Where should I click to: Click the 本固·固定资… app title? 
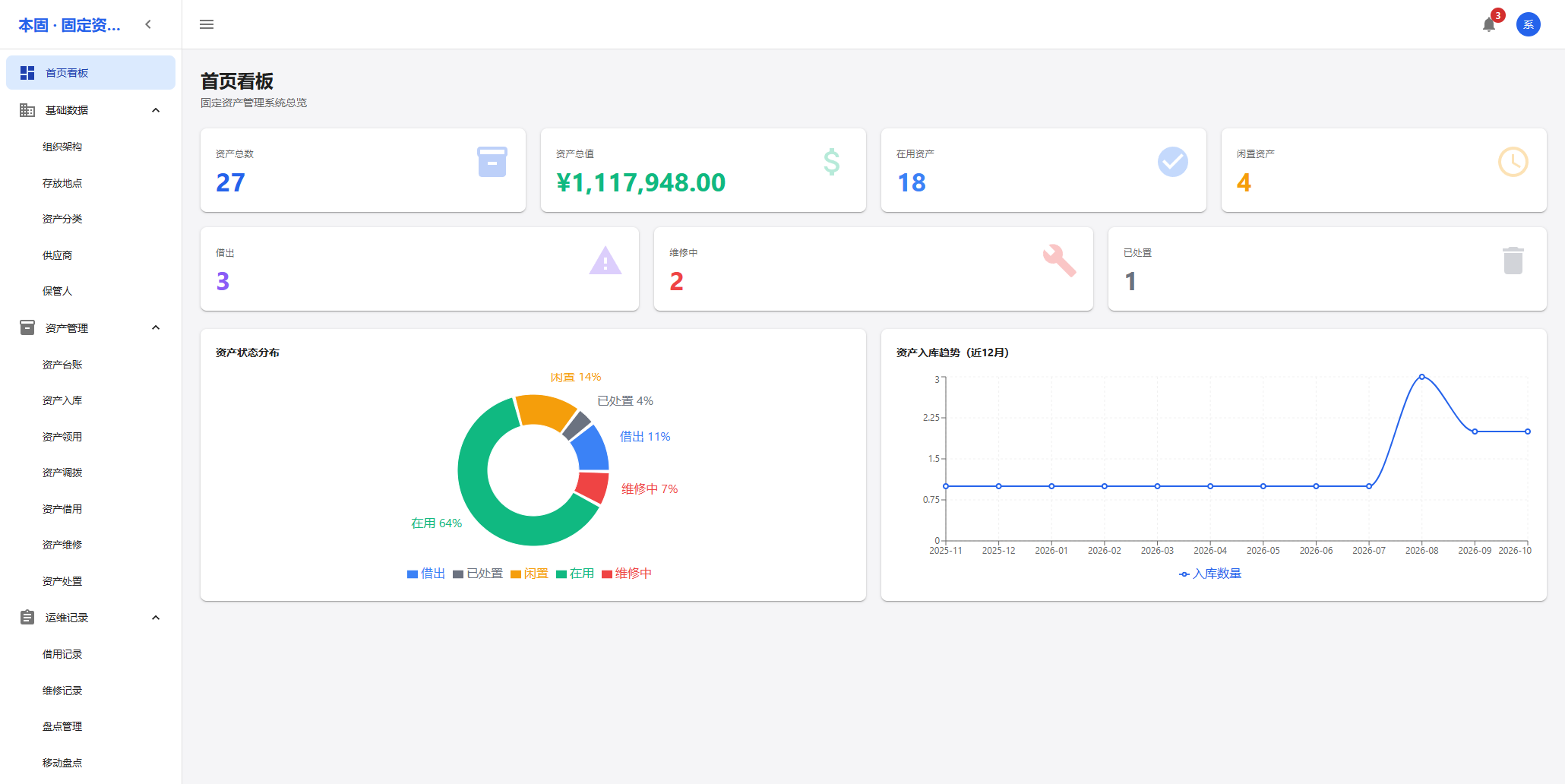(x=69, y=25)
